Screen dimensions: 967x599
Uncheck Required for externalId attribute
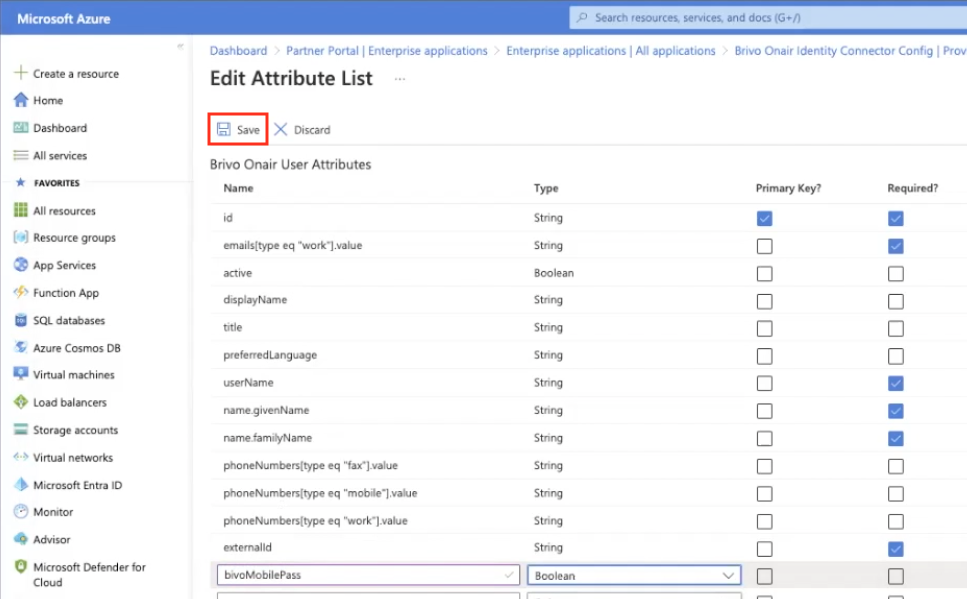(895, 548)
